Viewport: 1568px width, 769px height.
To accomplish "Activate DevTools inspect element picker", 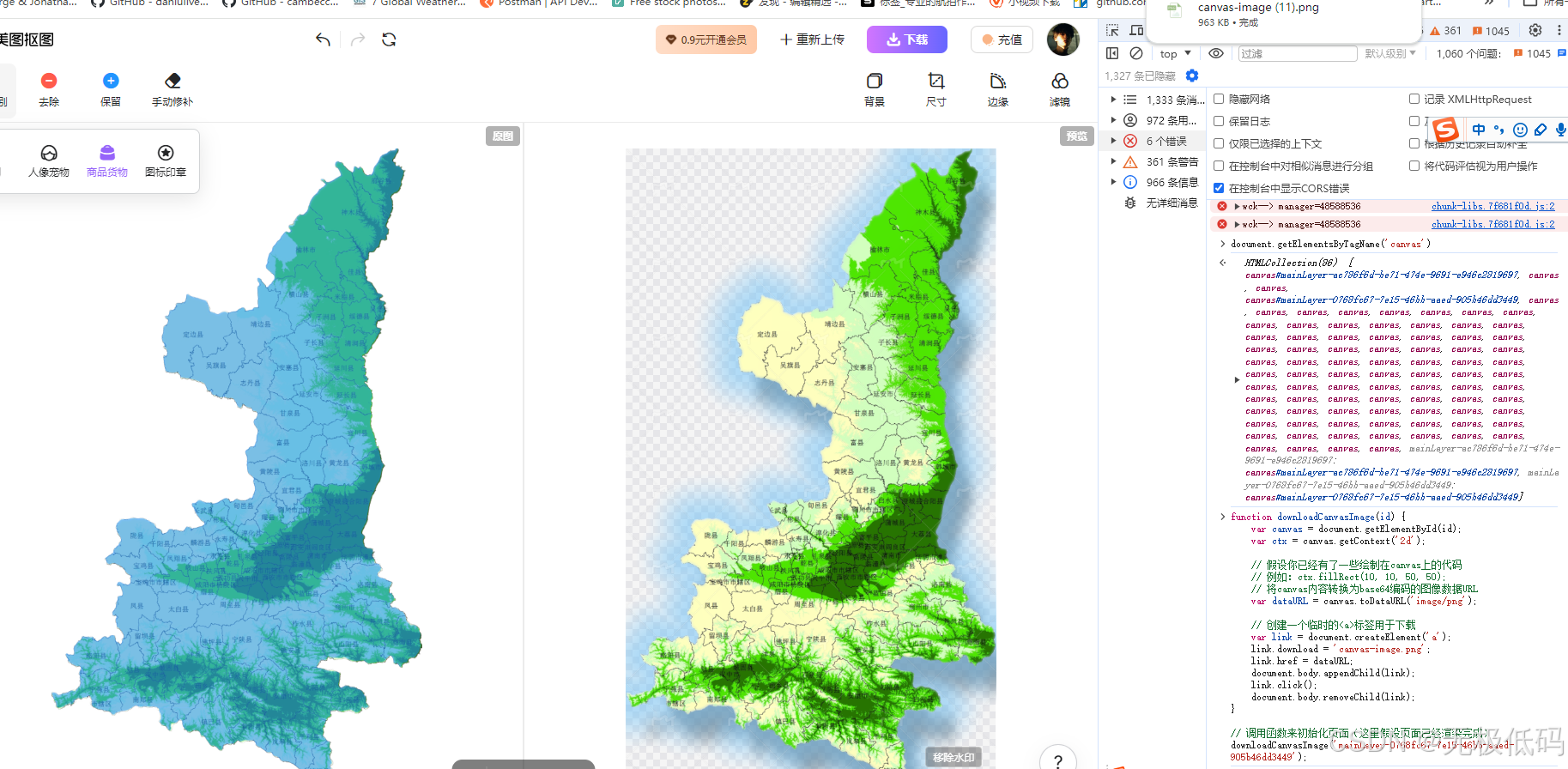I will [1112, 30].
